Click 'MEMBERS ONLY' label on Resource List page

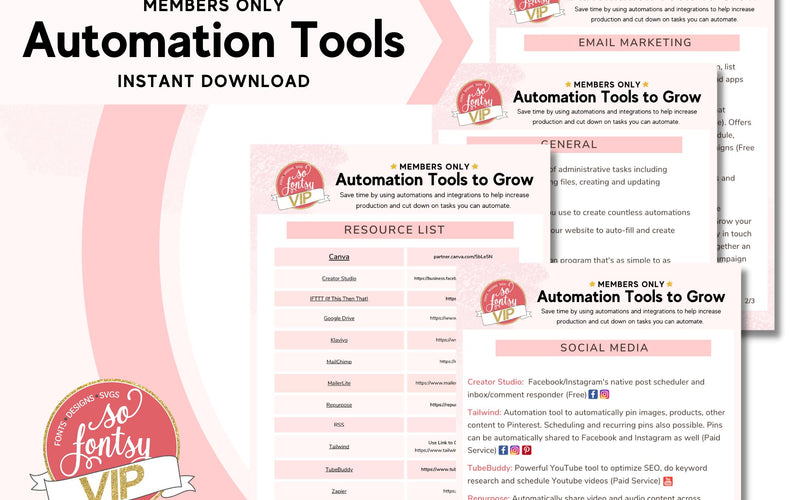pos(434,167)
